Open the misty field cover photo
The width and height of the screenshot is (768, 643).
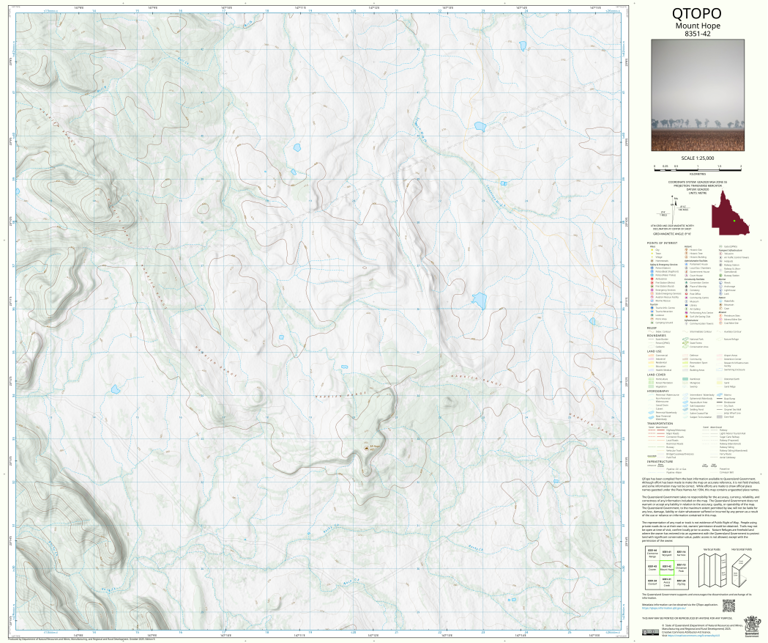point(697,95)
